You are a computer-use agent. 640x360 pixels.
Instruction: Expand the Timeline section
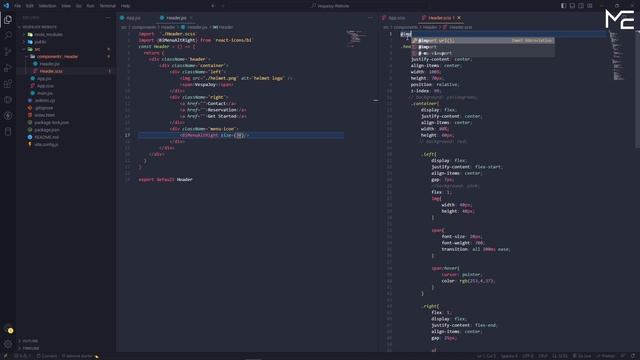point(31,348)
